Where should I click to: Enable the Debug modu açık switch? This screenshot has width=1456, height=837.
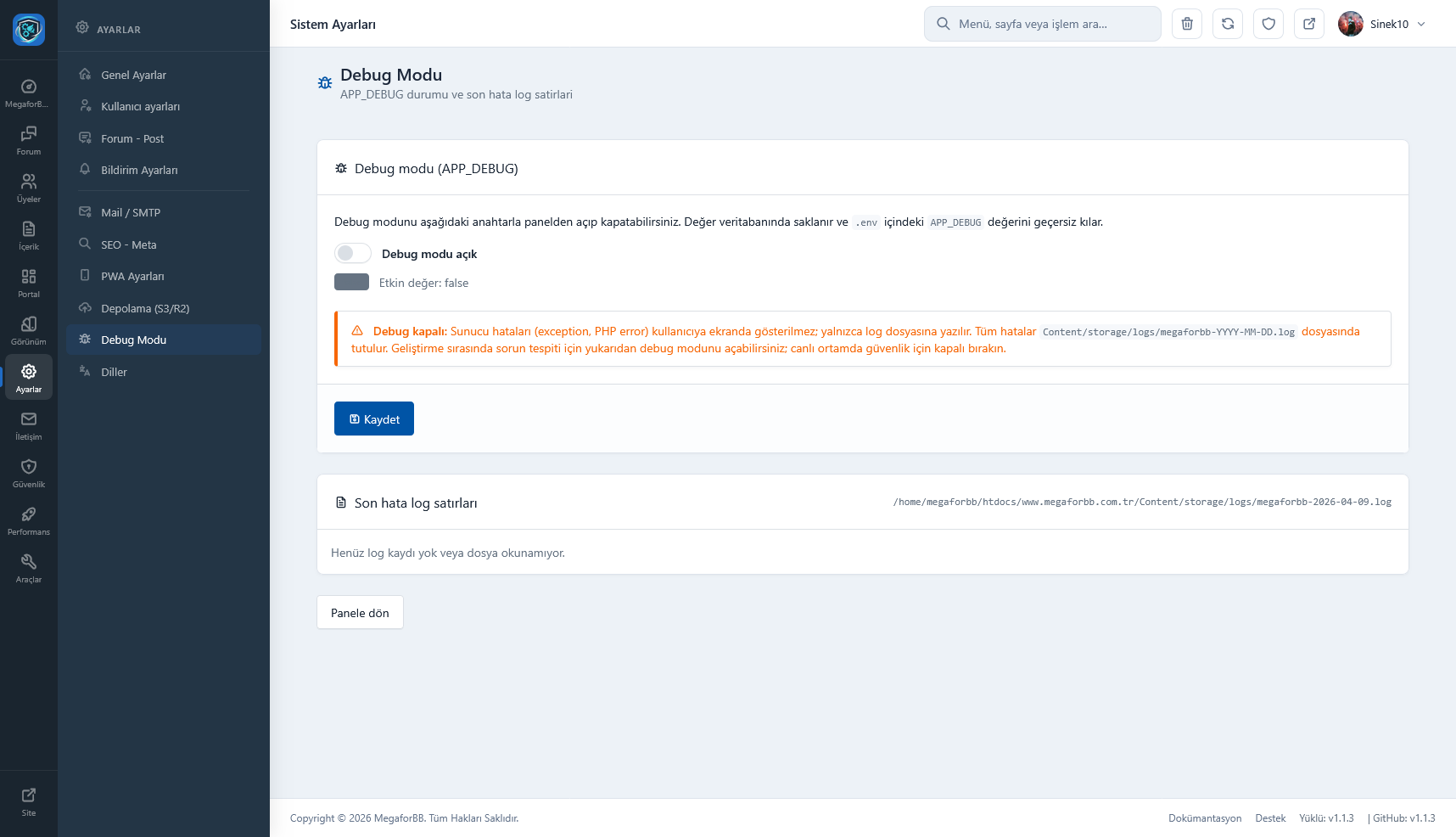(353, 254)
